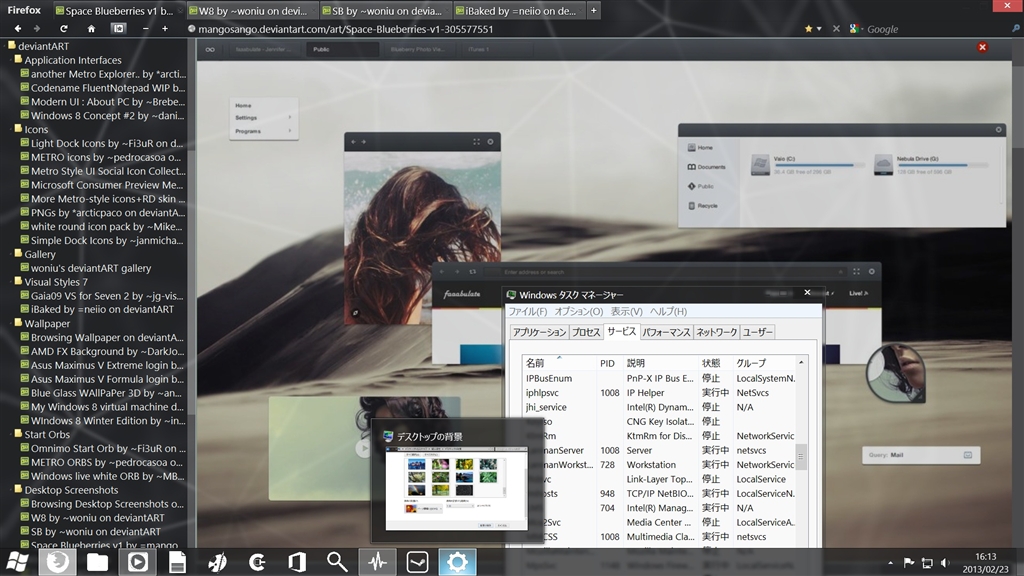Open the ファイル(F) menu

[x=528, y=312]
